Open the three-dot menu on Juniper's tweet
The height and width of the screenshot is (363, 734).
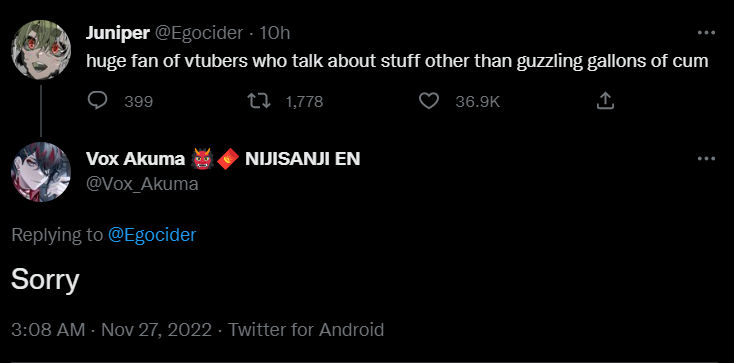pyautogui.click(x=706, y=33)
